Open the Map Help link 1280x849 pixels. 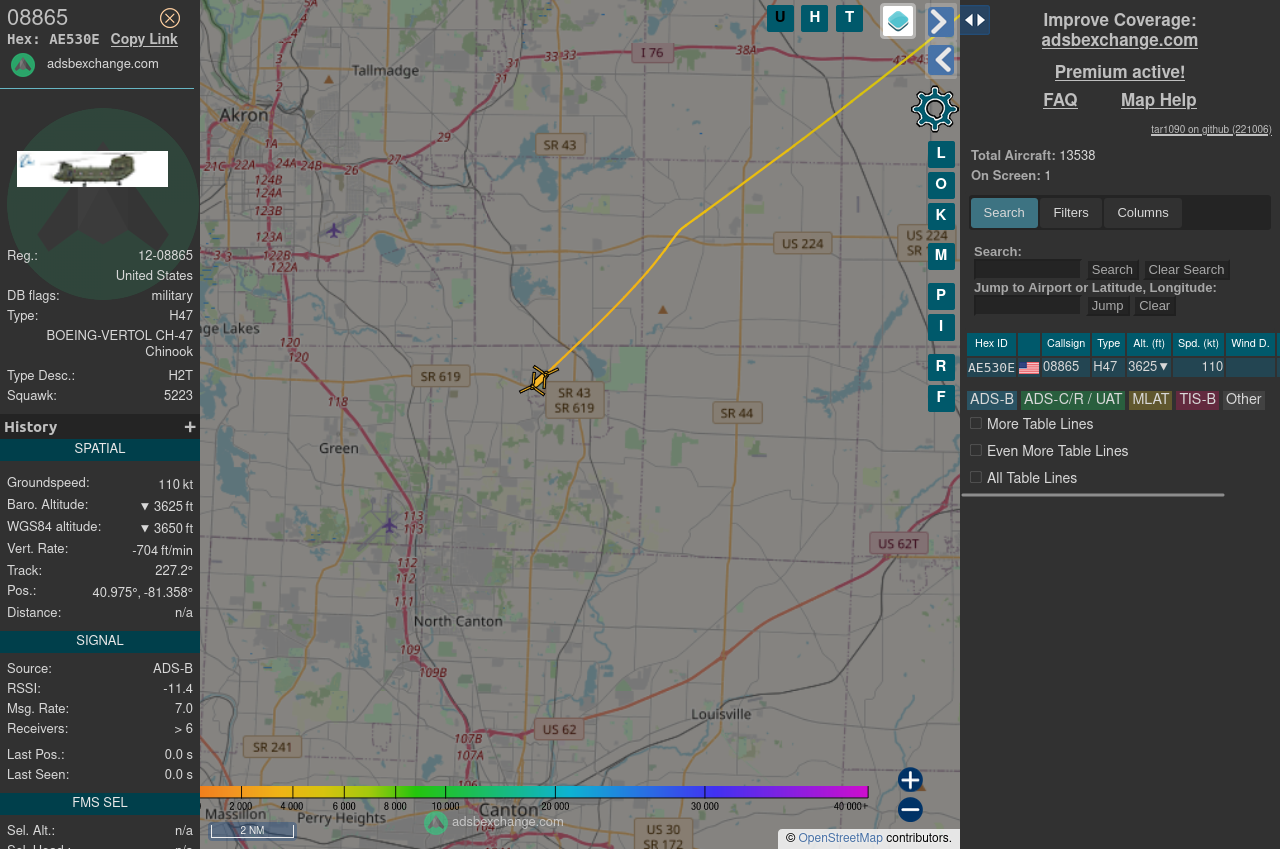[1158, 100]
